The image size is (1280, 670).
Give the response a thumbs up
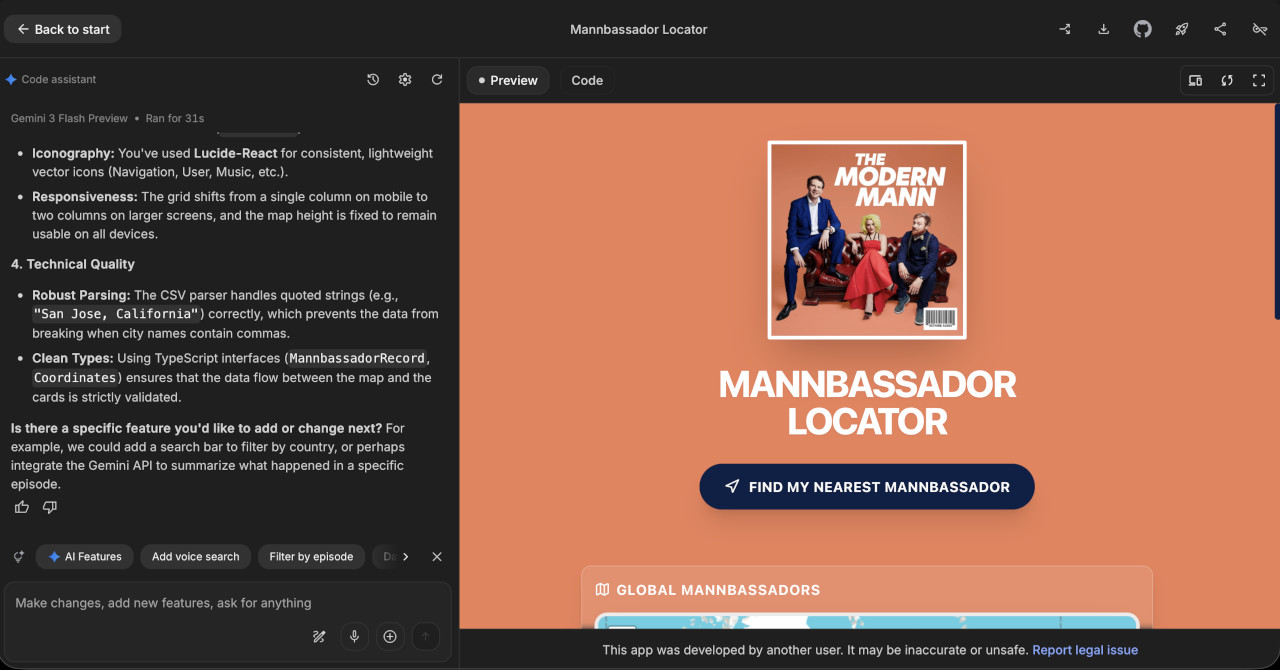click(22, 507)
